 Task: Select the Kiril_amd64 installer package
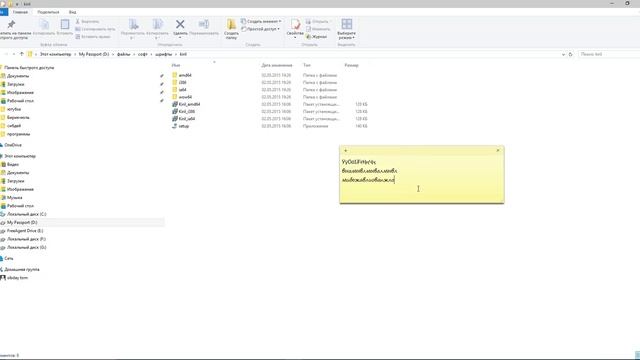[189, 104]
